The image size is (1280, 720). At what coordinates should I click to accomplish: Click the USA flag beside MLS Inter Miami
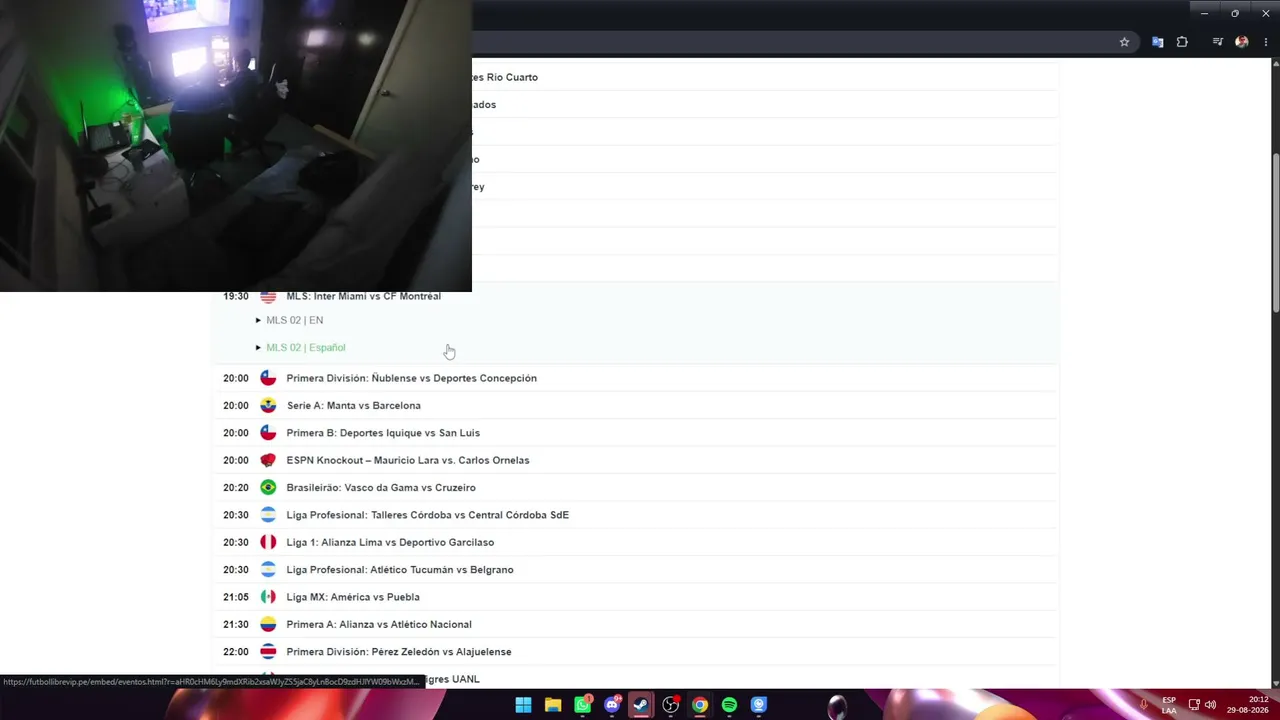click(268, 296)
